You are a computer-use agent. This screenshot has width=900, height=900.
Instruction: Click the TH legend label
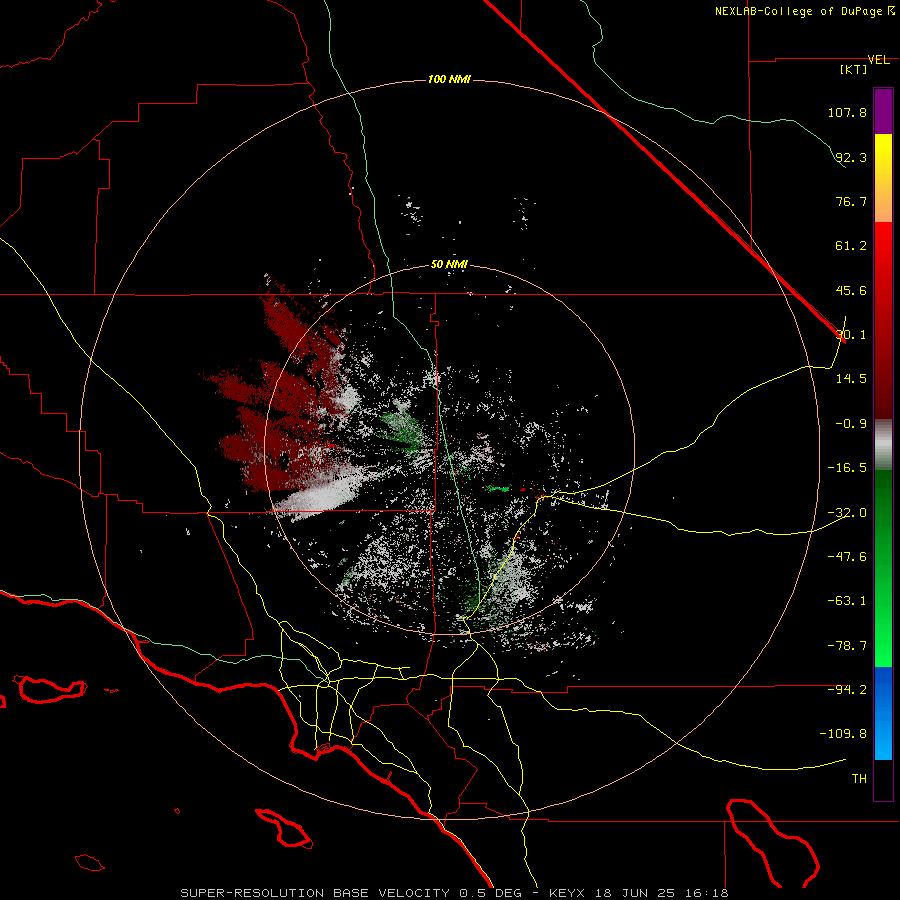859,779
